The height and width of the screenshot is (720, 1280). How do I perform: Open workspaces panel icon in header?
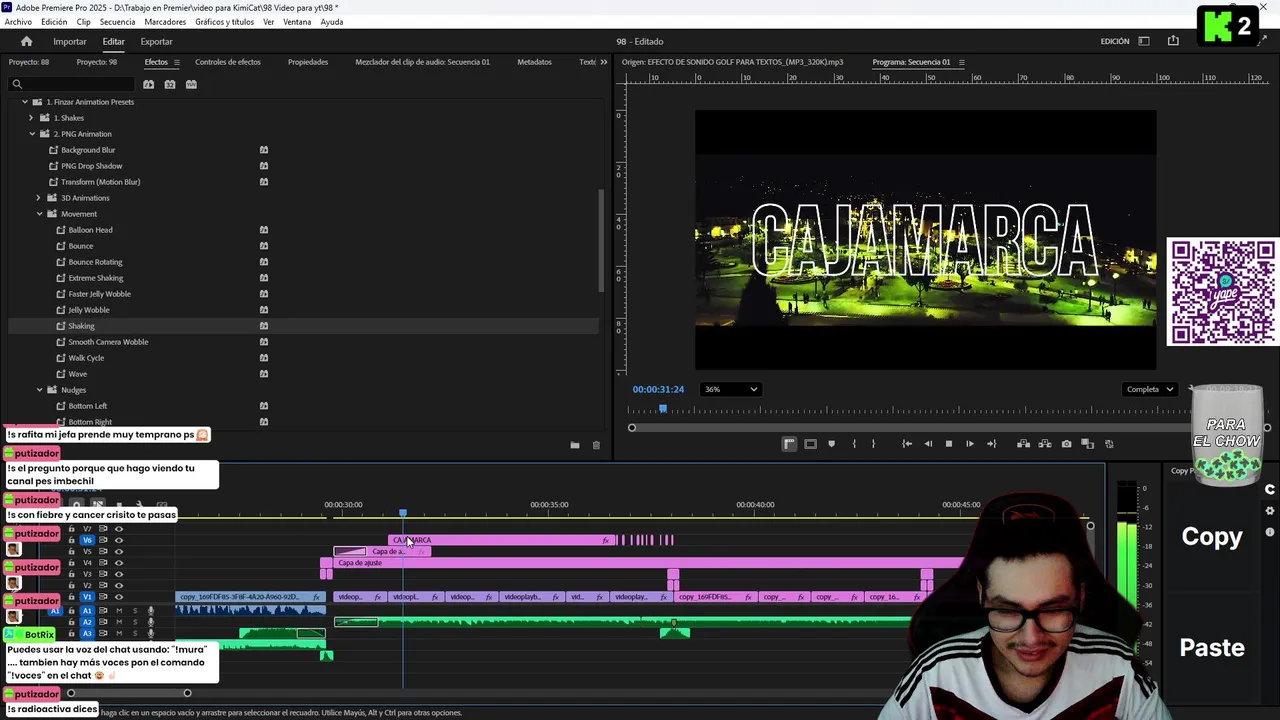click(x=1144, y=41)
